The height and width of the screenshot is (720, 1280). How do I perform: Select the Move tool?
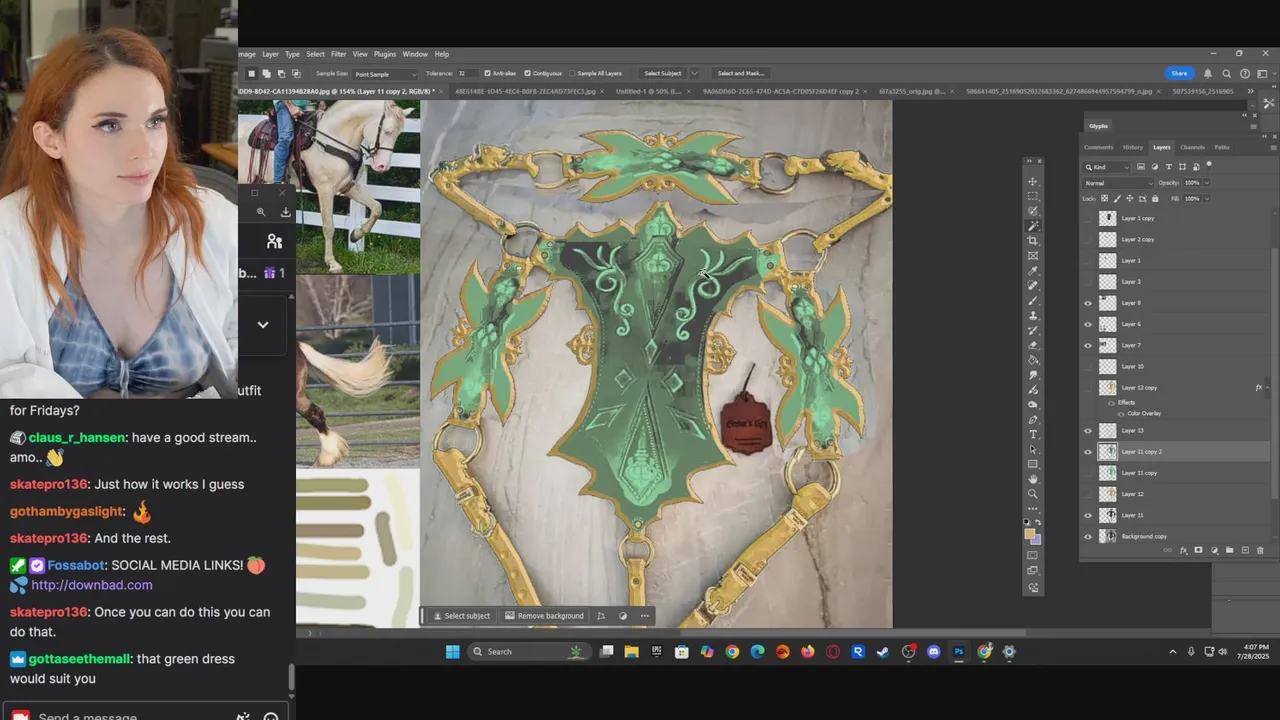(x=1033, y=181)
